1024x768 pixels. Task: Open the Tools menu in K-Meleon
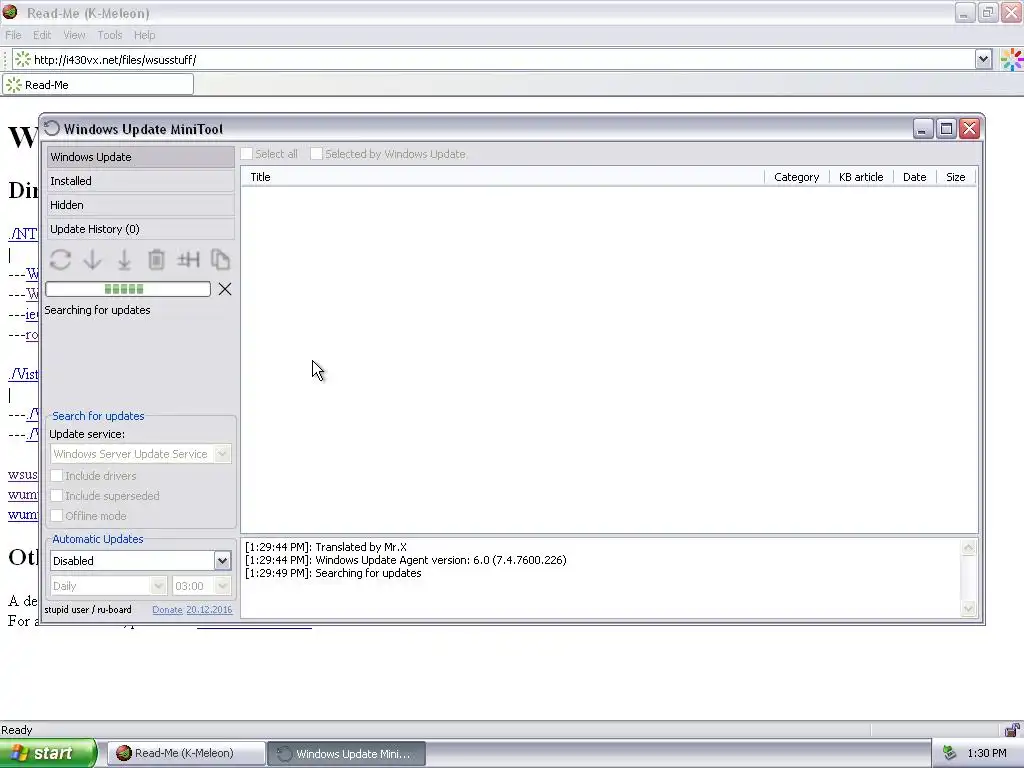[x=110, y=35]
